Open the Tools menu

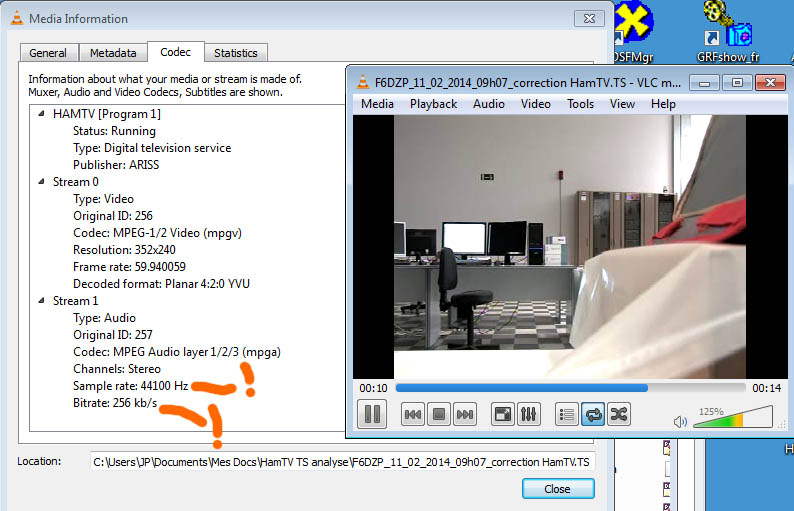click(x=580, y=104)
